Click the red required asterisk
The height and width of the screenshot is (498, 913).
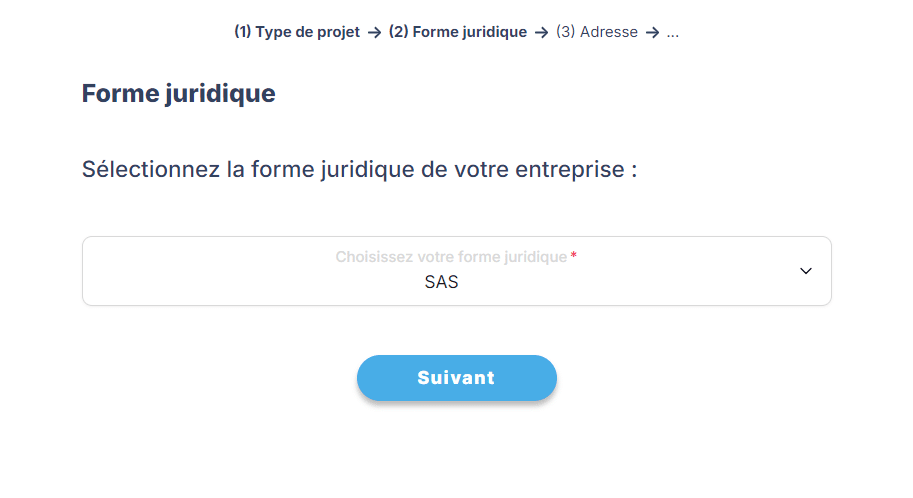[x=574, y=257]
